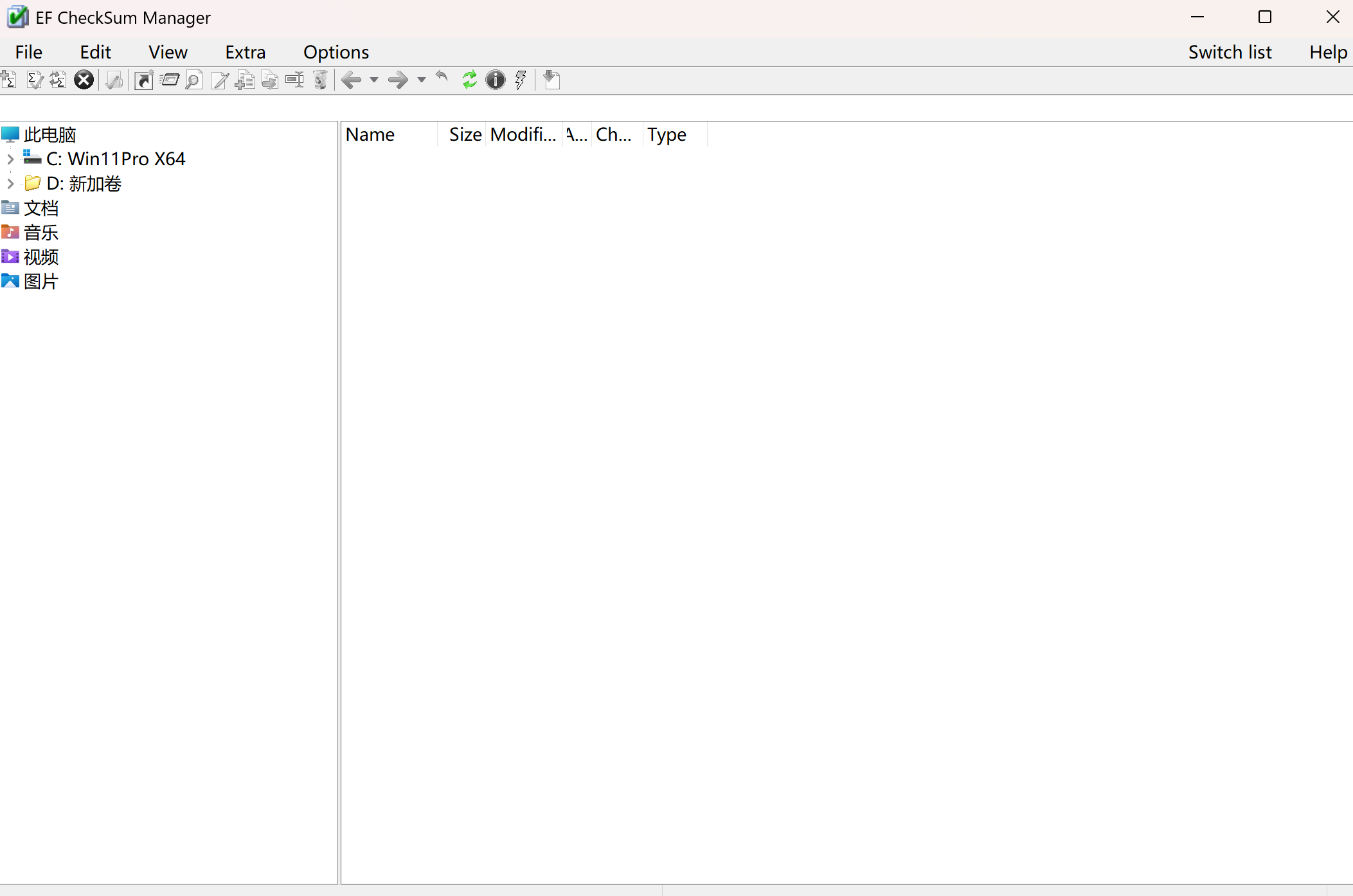Select 此电脑 in the tree
Image resolution: width=1353 pixels, height=896 pixels.
[x=50, y=135]
